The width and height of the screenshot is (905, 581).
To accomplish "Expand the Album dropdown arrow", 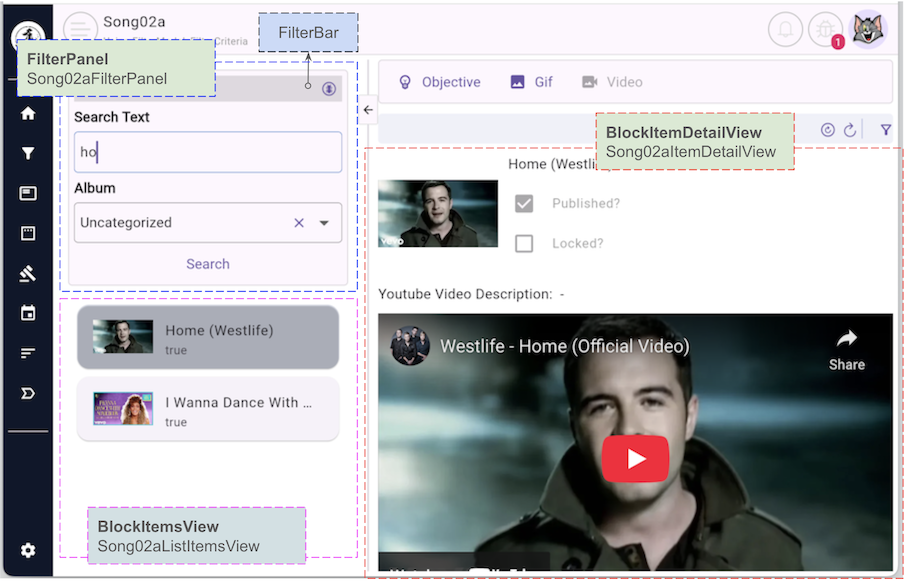I will click(324, 223).
